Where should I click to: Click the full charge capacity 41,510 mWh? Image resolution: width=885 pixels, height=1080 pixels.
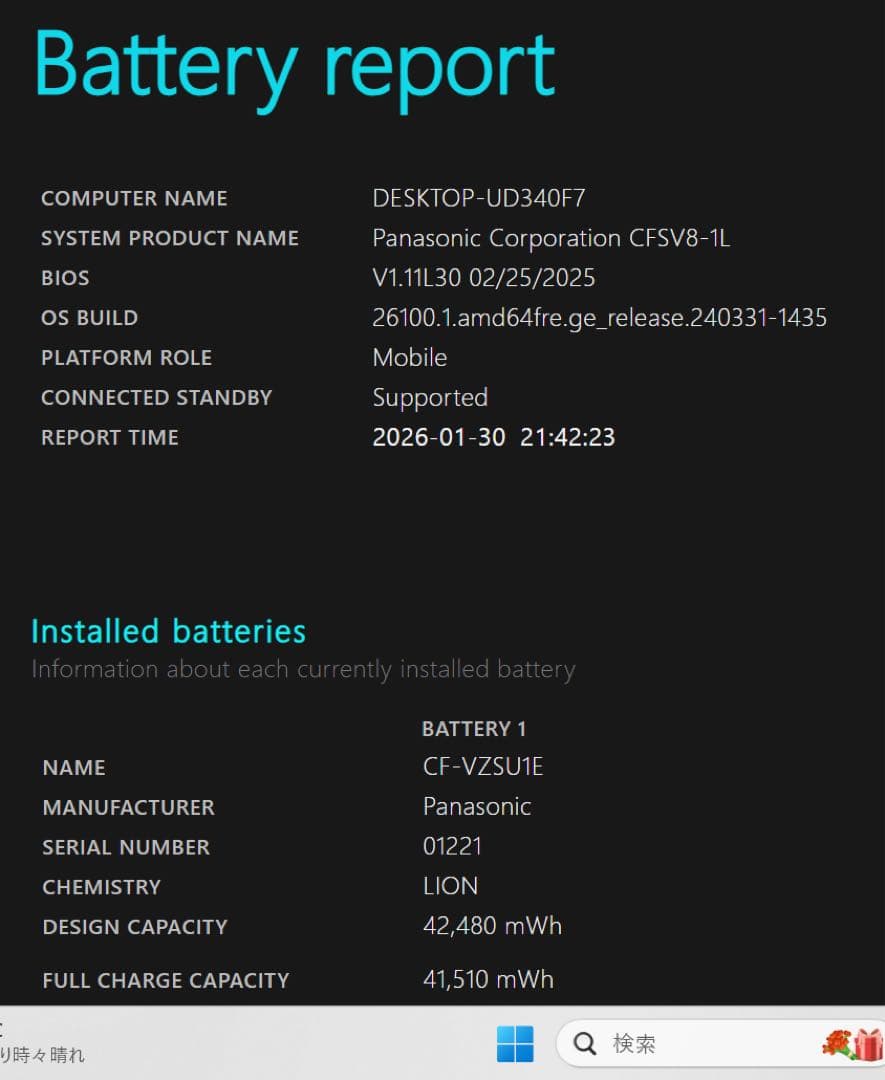click(x=488, y=979)
